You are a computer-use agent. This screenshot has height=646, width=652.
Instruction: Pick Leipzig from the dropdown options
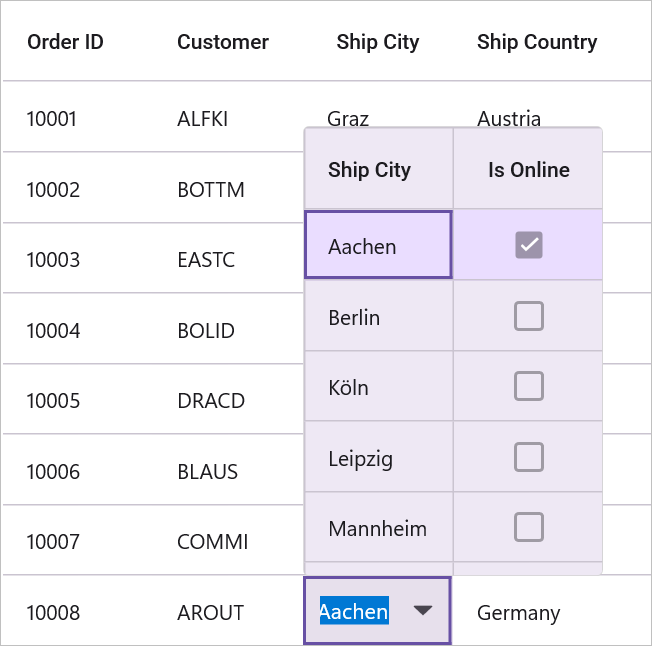click(360, 459)
